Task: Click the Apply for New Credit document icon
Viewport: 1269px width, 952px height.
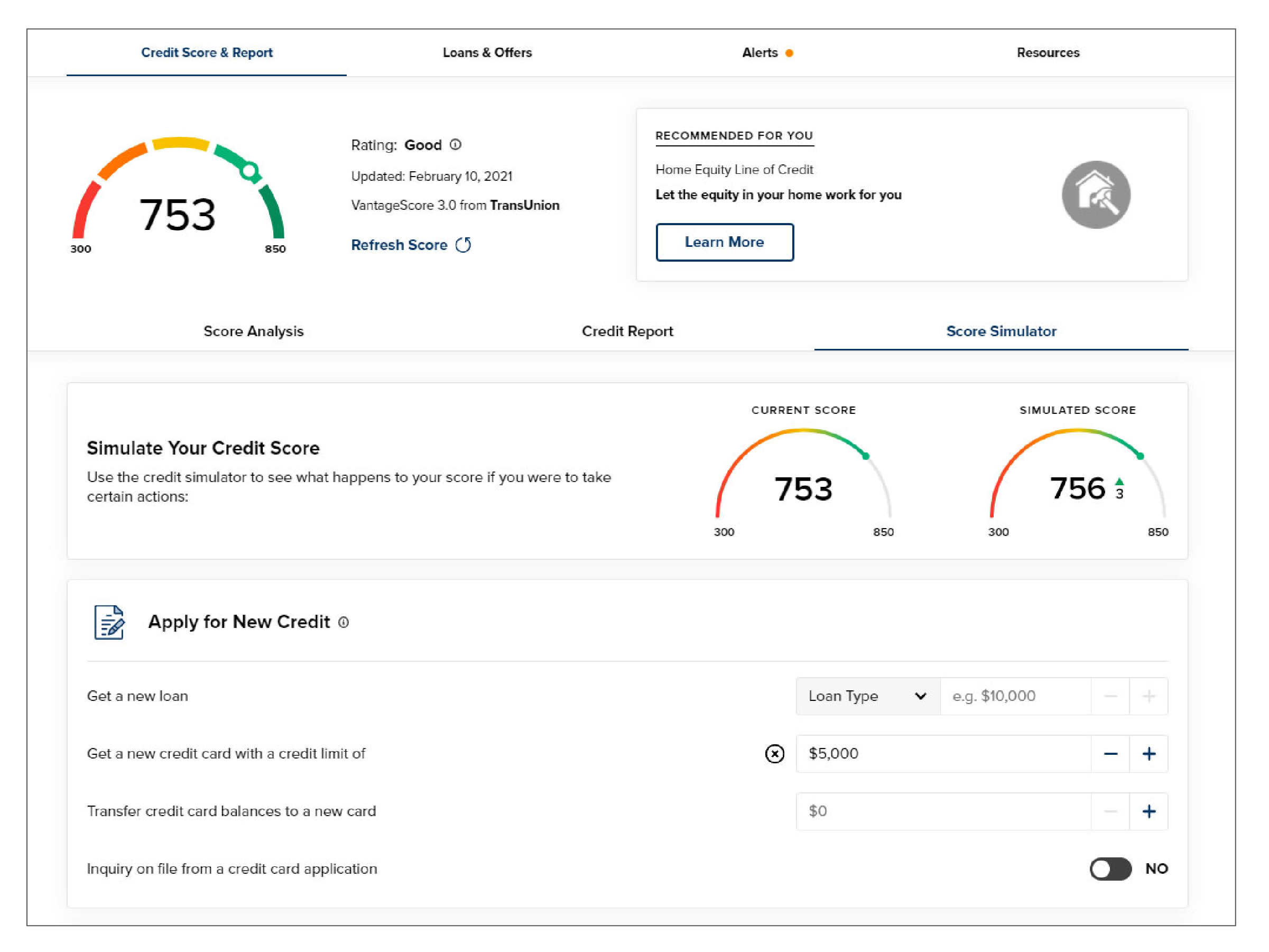Action: click(109, 623)
